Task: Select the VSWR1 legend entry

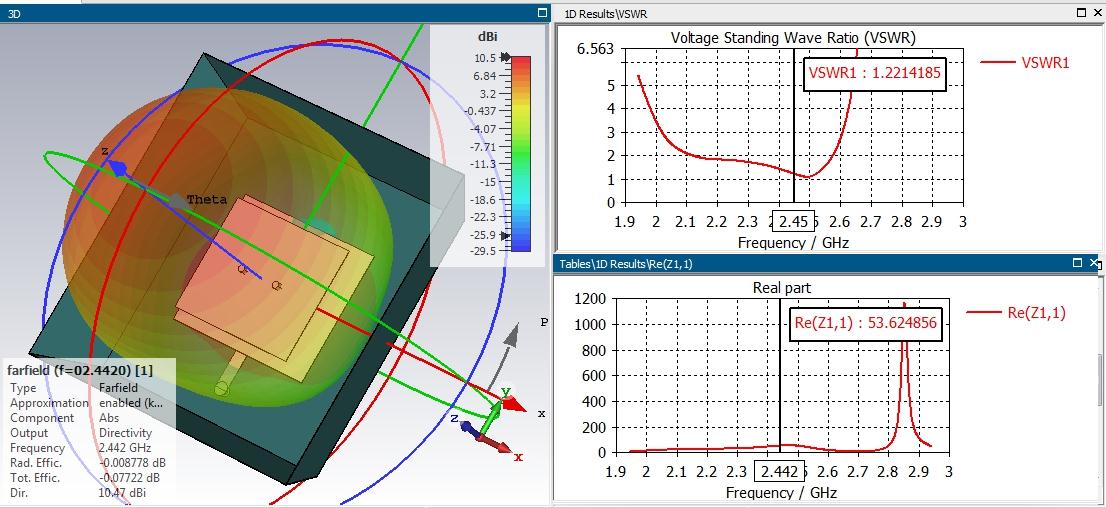Action: [1025, 62]
